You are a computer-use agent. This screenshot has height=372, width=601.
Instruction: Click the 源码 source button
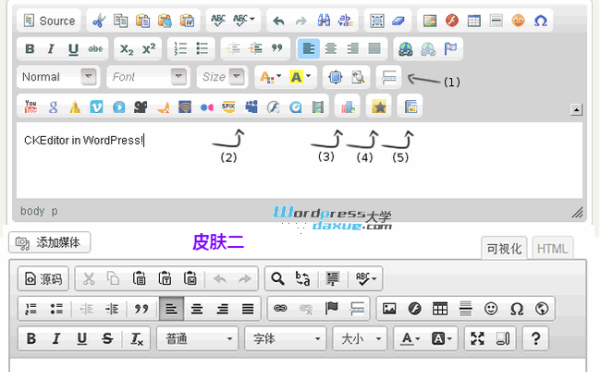(43, 279)
